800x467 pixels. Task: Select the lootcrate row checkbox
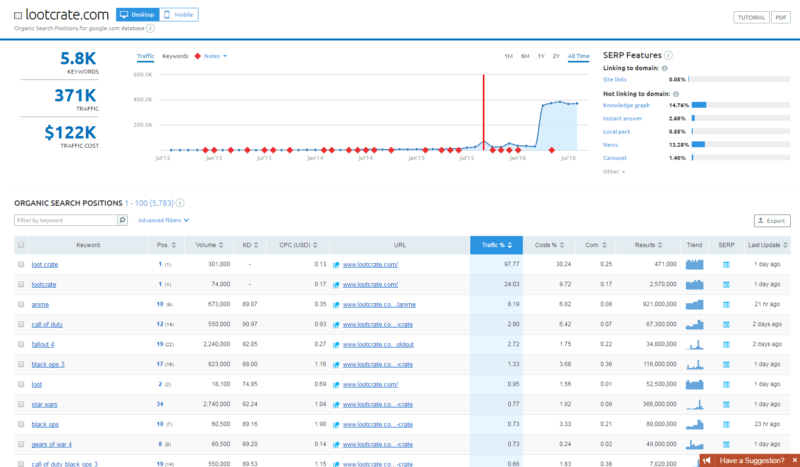pyautogui.click(x=21, y=284)
